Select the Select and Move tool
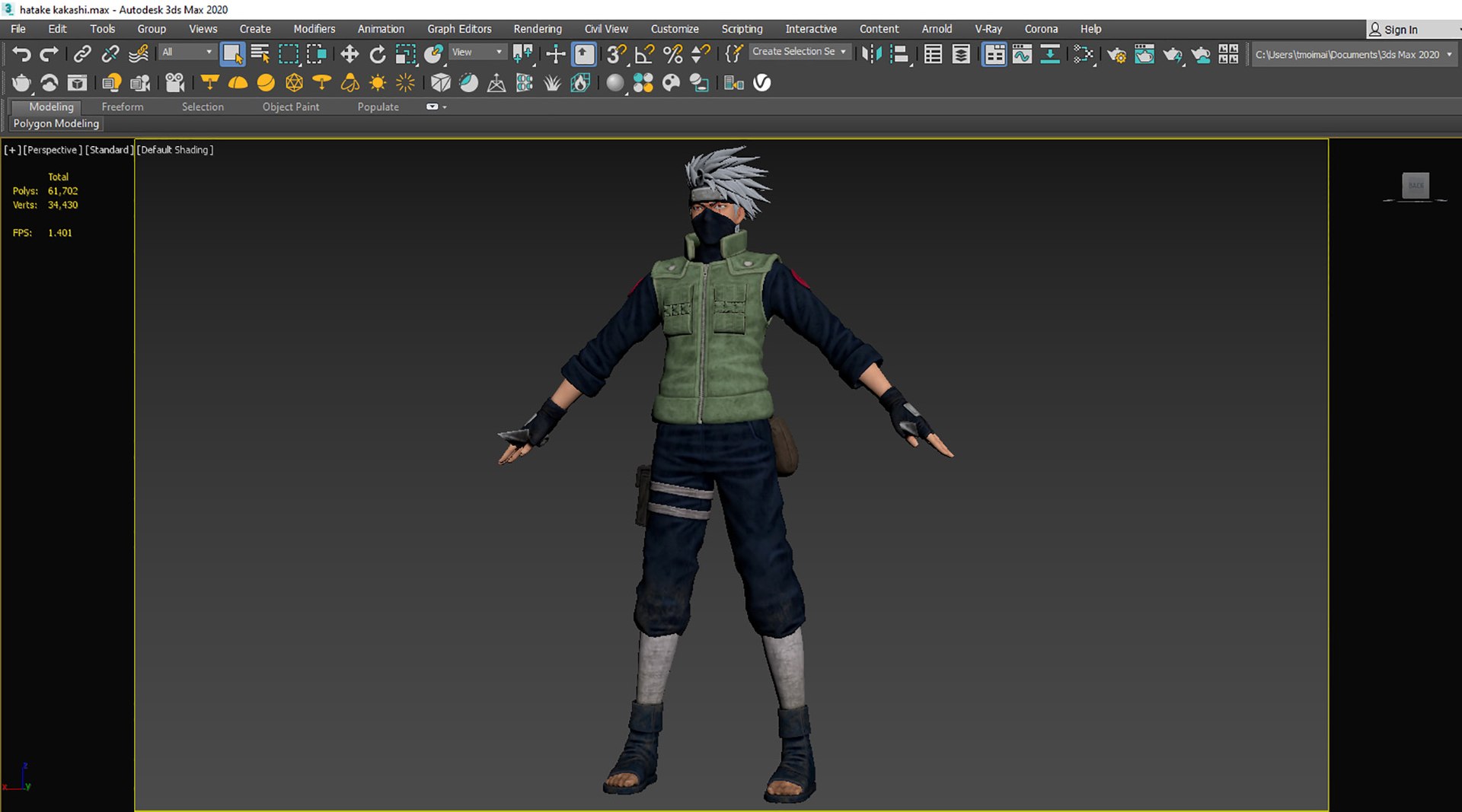Viewport: 1462px width, 812px height. [350, 54]
